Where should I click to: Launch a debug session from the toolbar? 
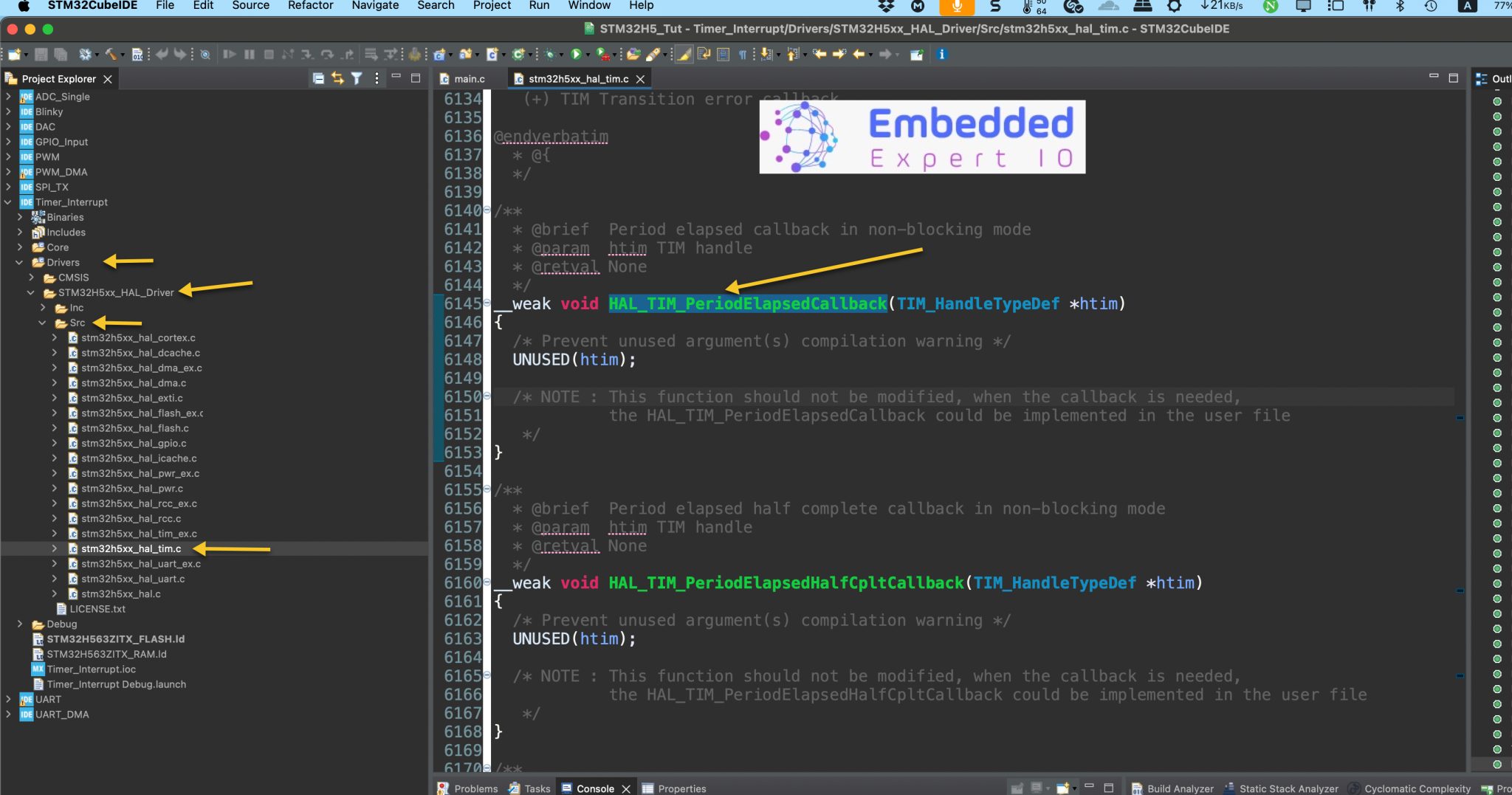(x=549, y=54)
